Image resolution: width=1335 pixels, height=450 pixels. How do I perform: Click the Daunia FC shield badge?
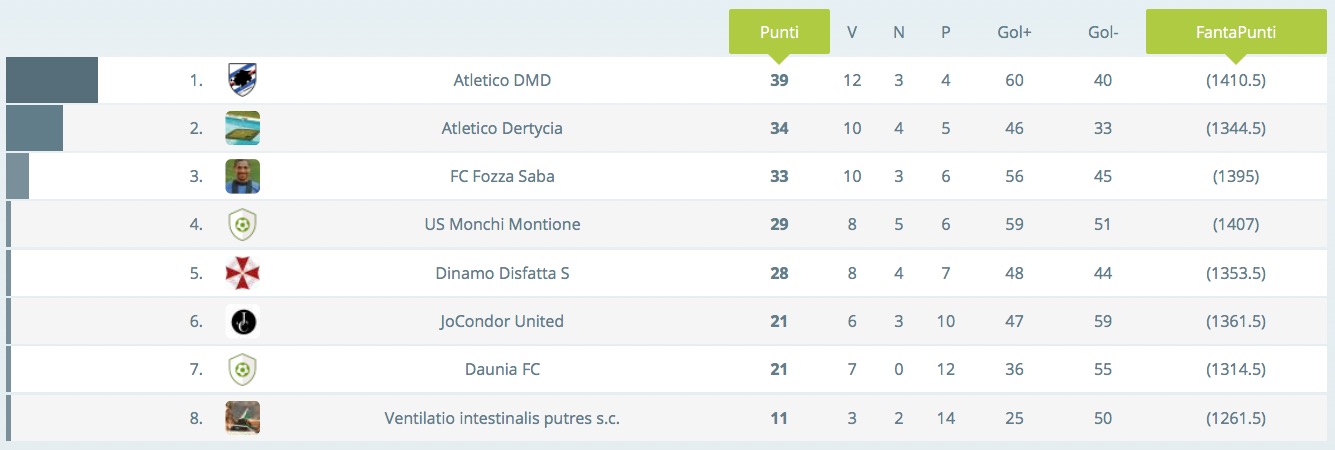click(x=242, y=369)
